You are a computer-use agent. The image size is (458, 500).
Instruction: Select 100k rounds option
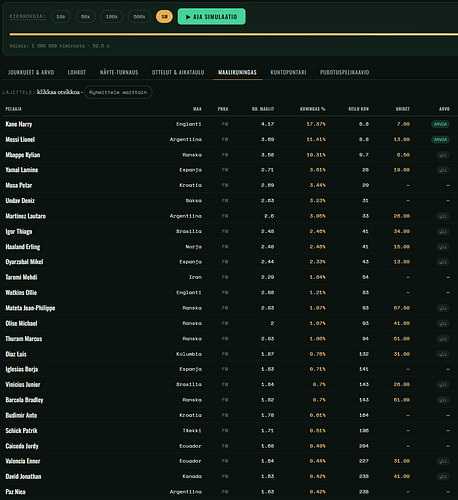point(111,17)
